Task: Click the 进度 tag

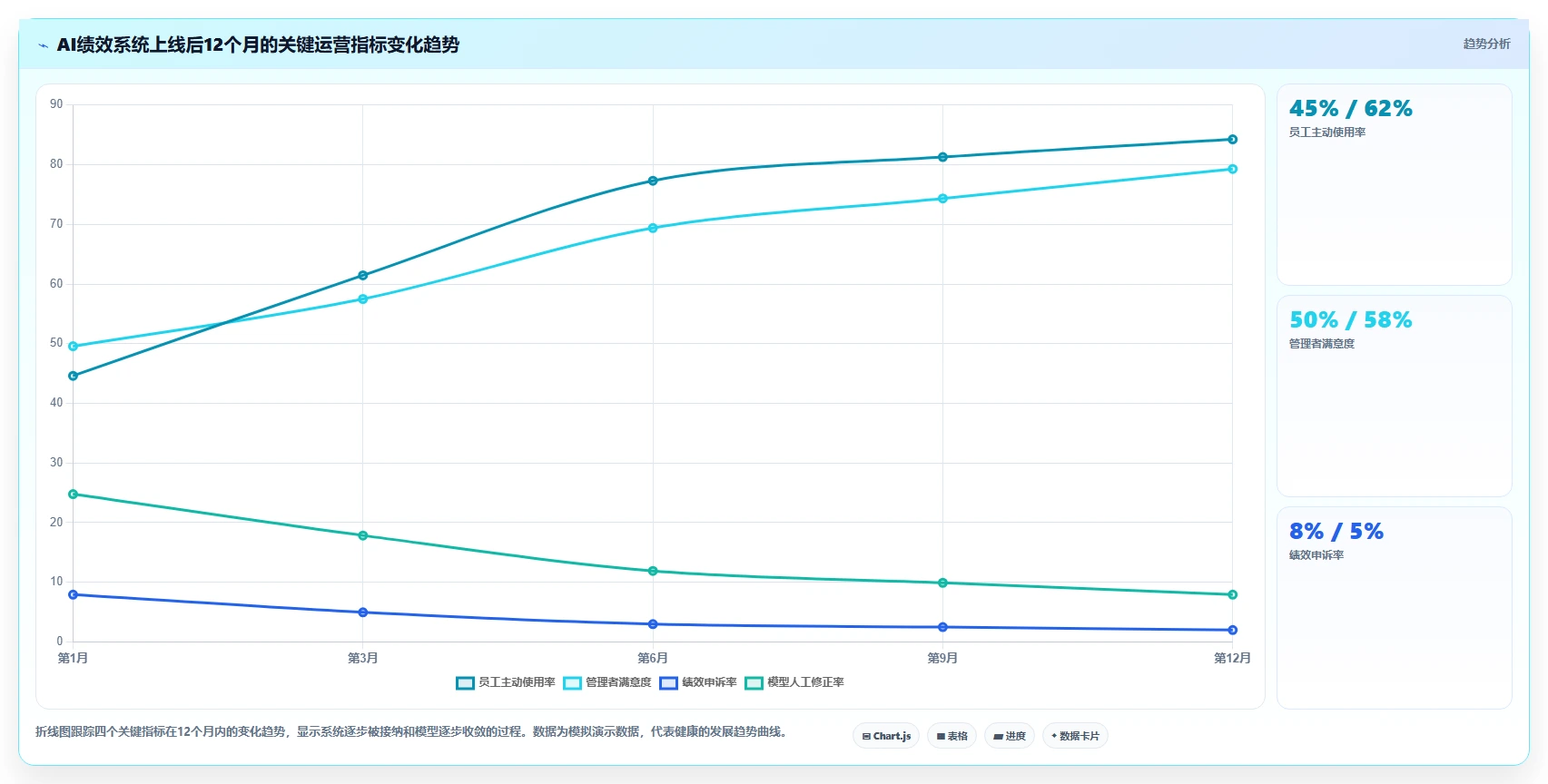Action: (x=1010, y=736)
